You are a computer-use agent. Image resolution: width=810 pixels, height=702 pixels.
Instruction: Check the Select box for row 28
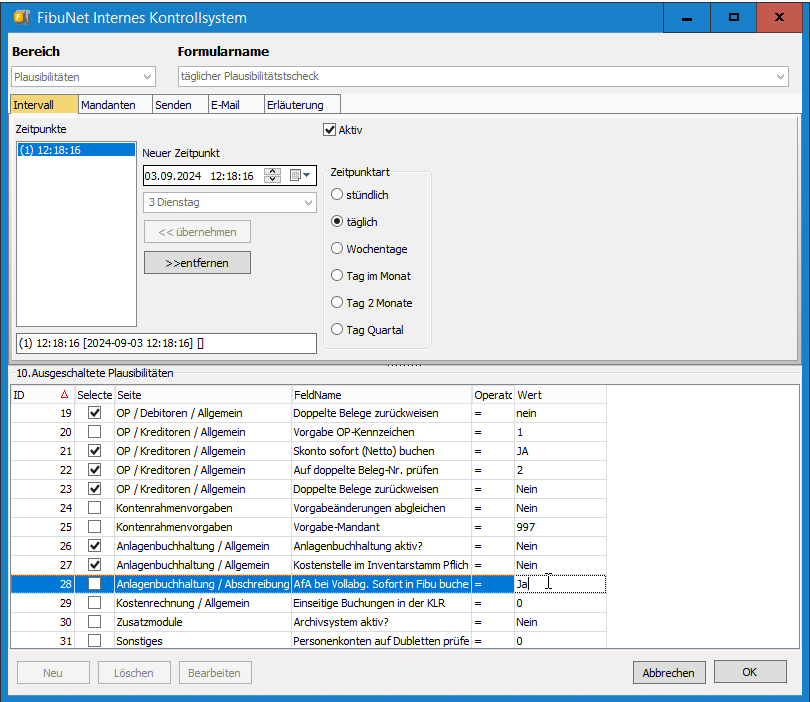click(x=95, y=584)
